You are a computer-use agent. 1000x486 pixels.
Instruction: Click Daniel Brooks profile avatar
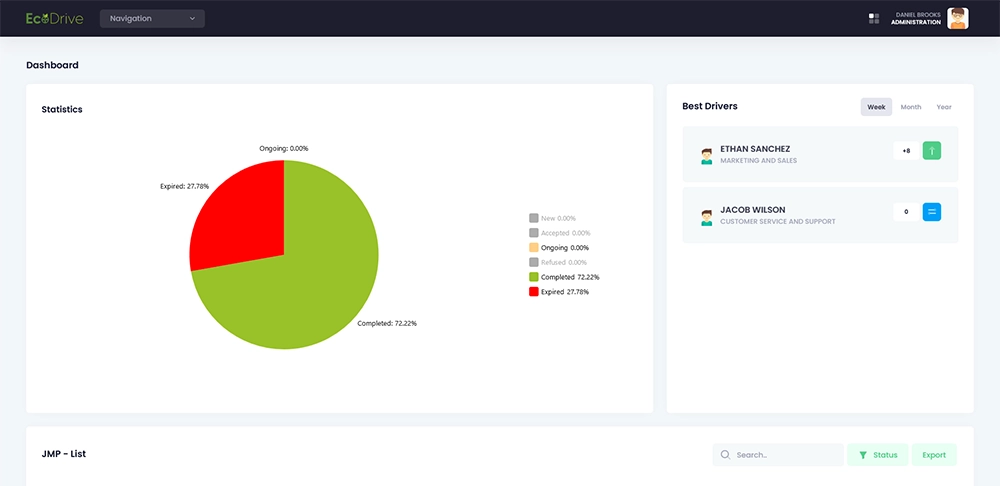click(x=957, y=18)
